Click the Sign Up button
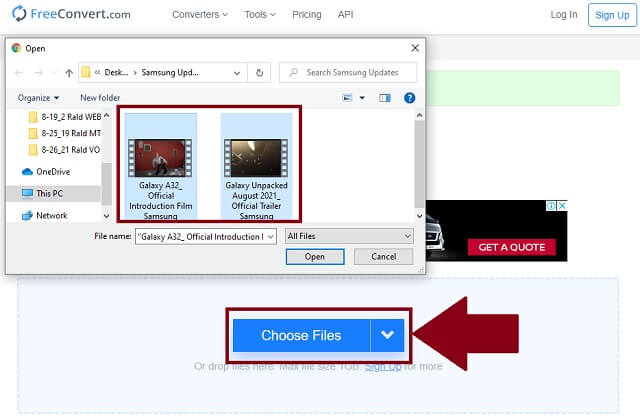 coord(612,15)
